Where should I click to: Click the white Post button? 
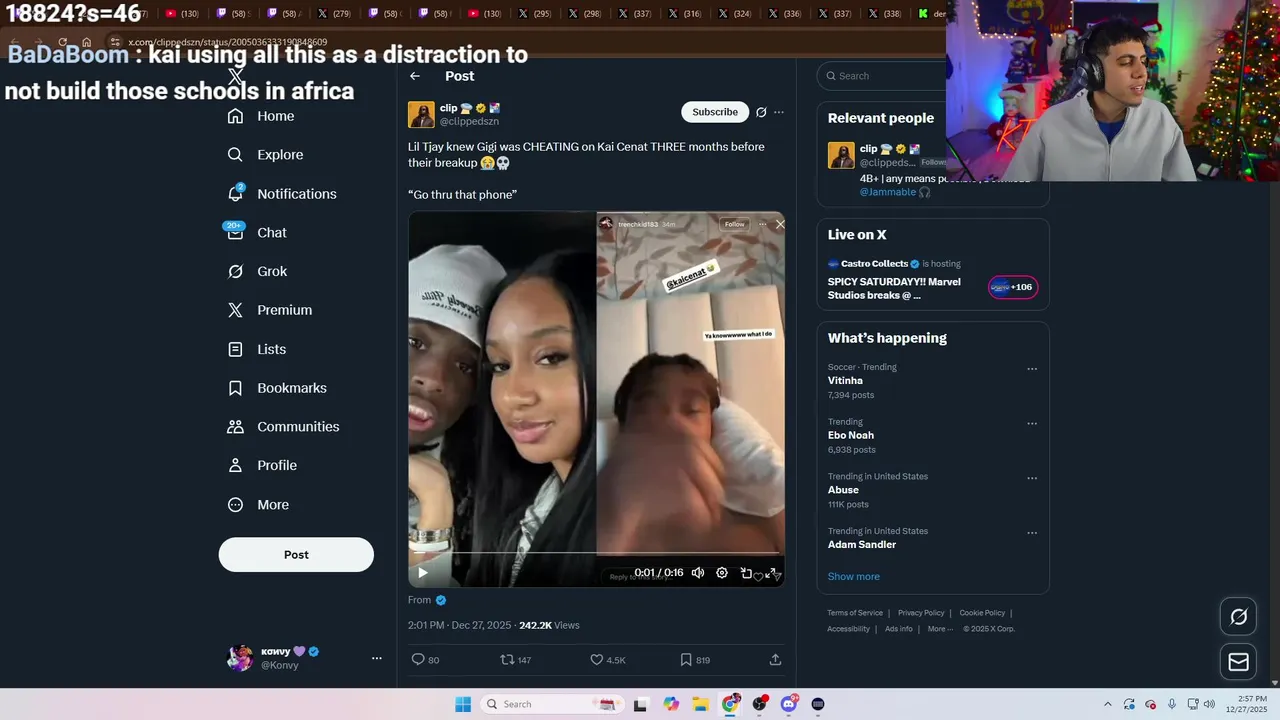pyautogui.click(x=296, y=555)
